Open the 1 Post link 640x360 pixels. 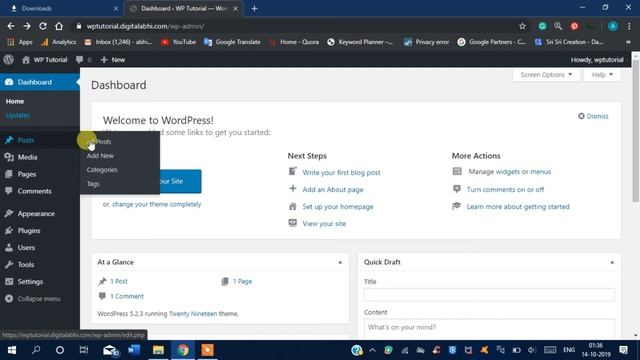(119, 281)
